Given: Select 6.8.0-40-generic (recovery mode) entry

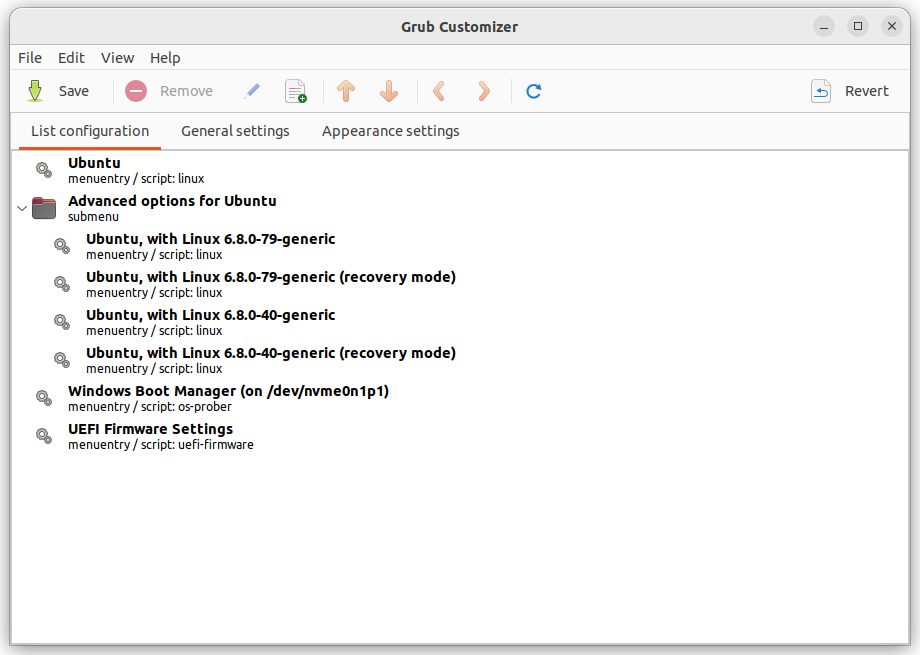Looking at the screenshot, I should point(460,360).
